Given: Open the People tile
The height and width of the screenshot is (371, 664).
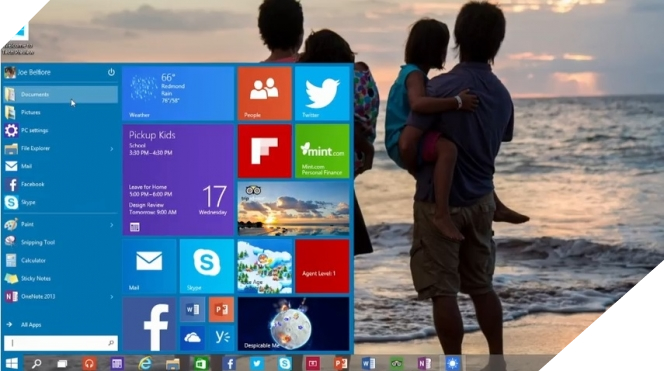Looking at the screenshot, I should (x=265, y=94).
